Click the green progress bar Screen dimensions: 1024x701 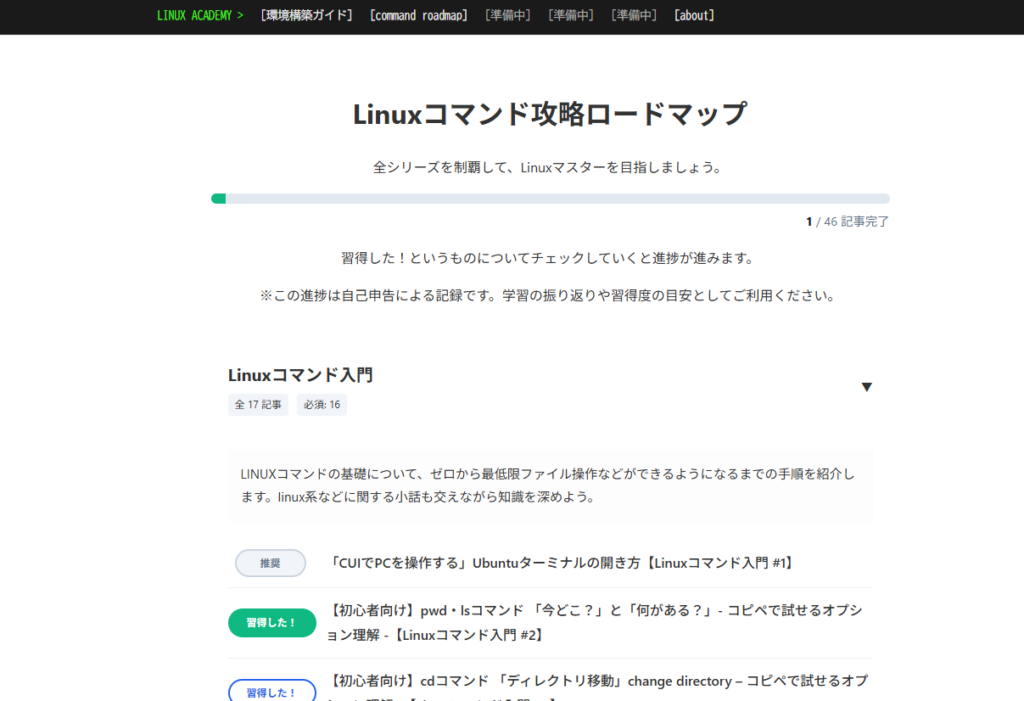click(x=218, y=198)
